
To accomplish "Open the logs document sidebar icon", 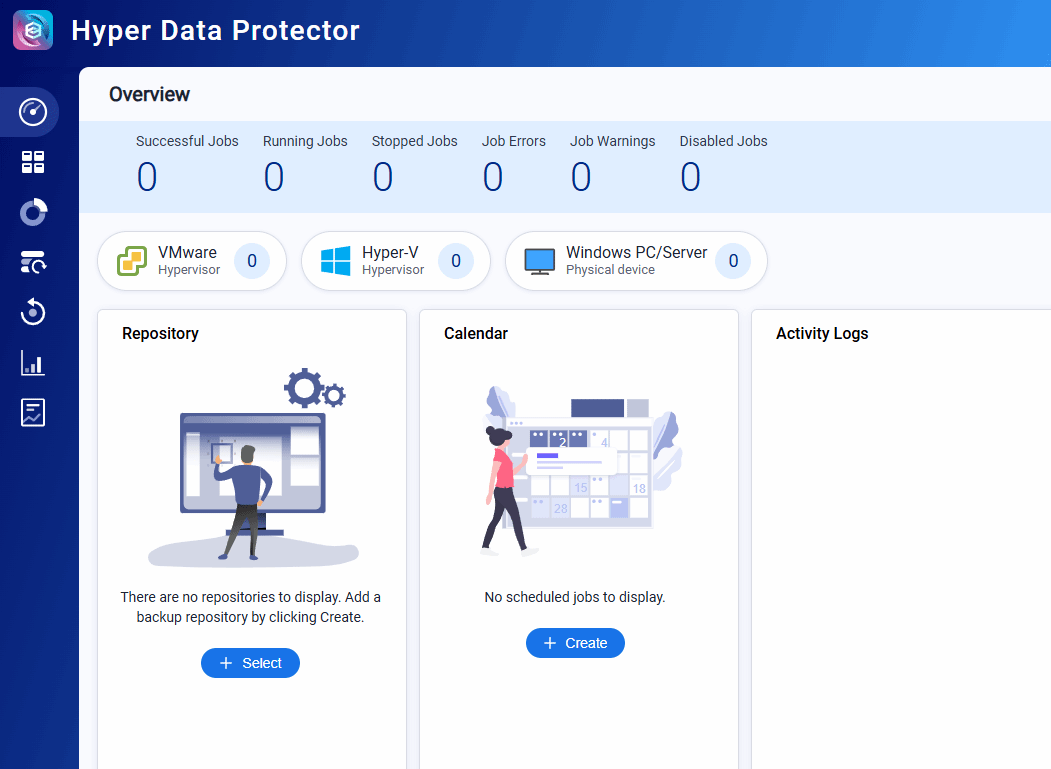I will coord(33,412).
